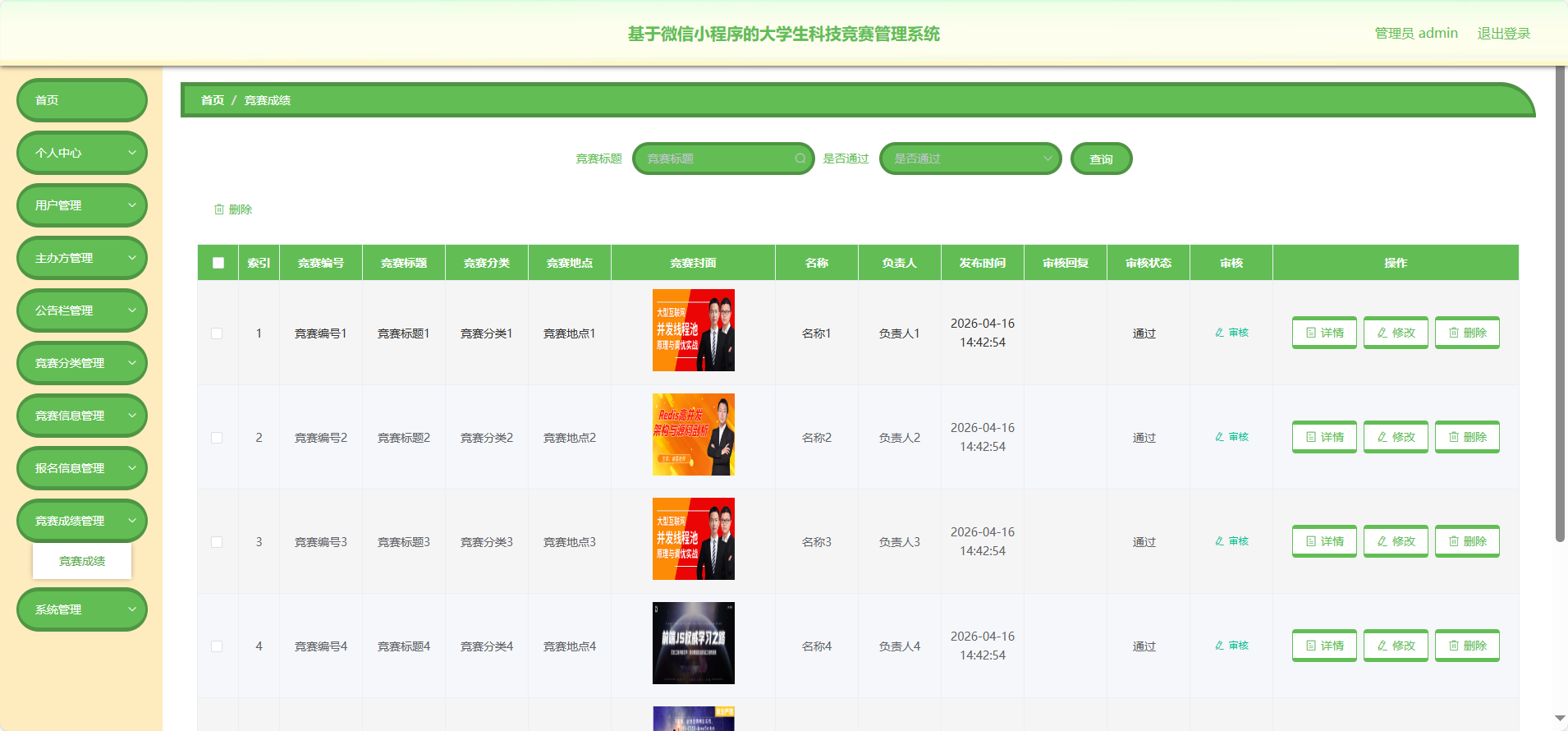The width and height of the screenshot is (1568, 731).
Task: Click 管理员 admin in header
Action: [x=1416, y=34]
